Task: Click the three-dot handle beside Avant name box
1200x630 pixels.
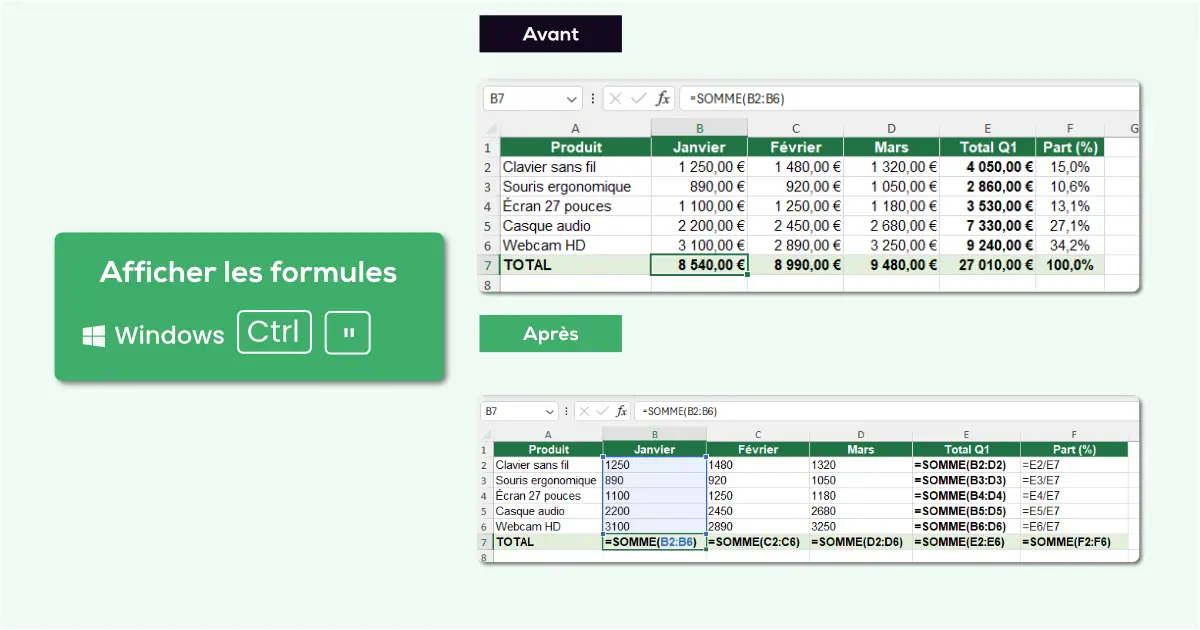Action: [x=593, y=98]
